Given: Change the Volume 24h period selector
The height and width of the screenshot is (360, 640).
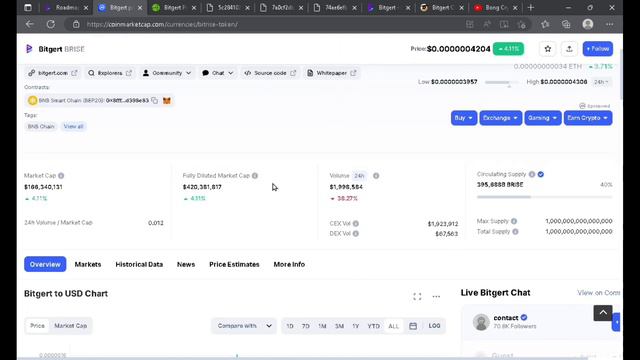Looking at the screenshot, I should point(360,176).
